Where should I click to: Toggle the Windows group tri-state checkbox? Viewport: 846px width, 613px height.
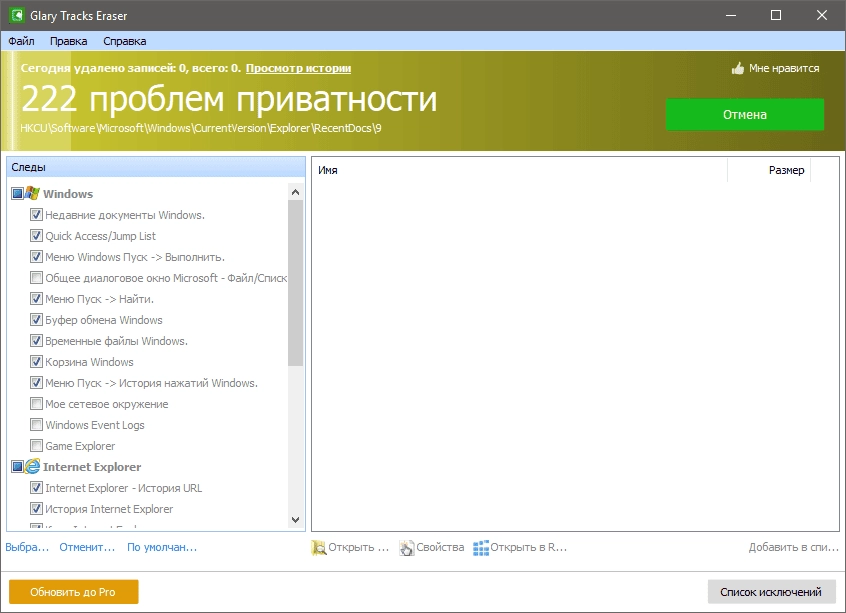[x=17, y=193]
